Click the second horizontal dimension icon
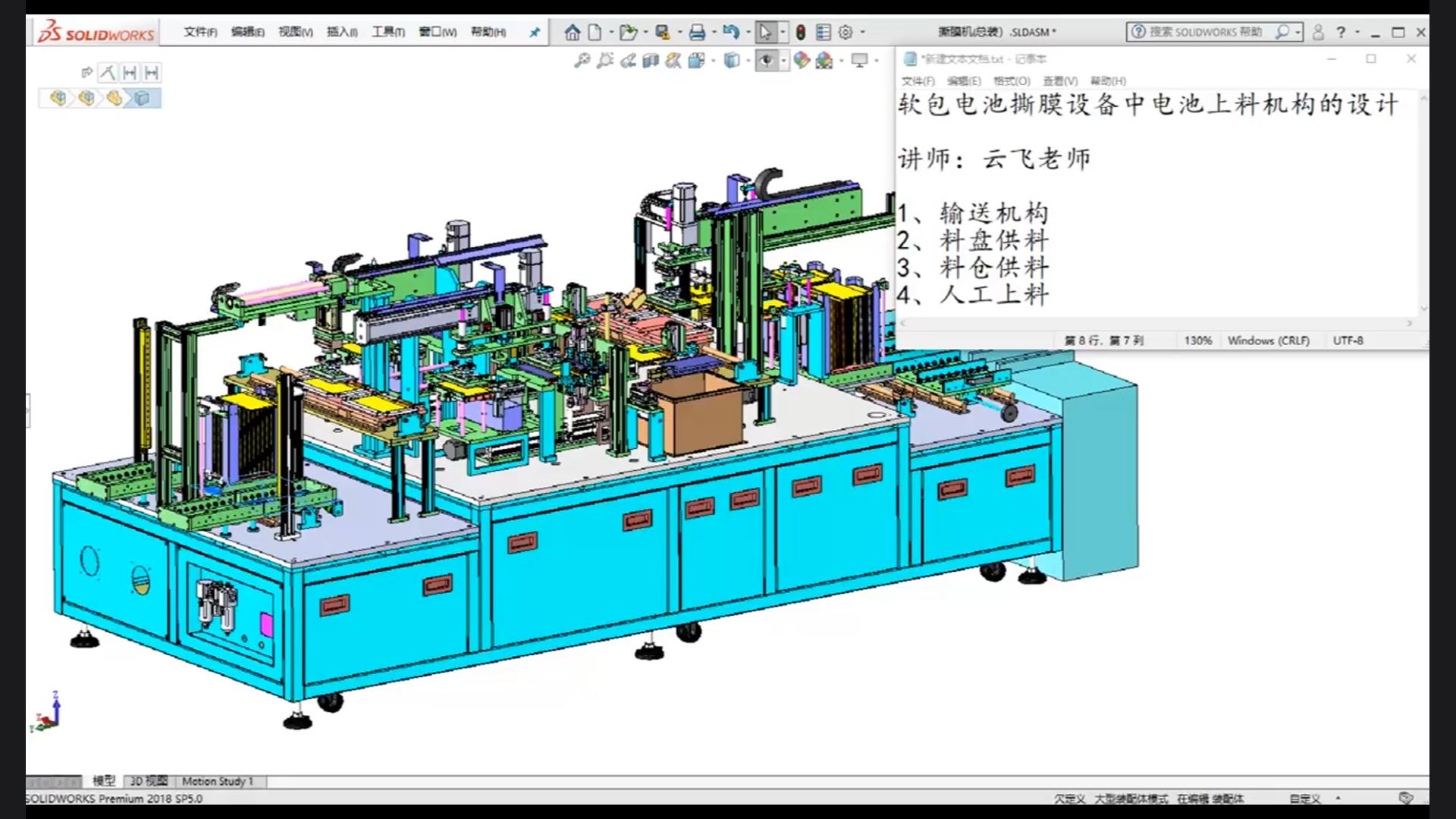Image resolution: width=1456 pixels, height=819 pixels. coord(152,73)
